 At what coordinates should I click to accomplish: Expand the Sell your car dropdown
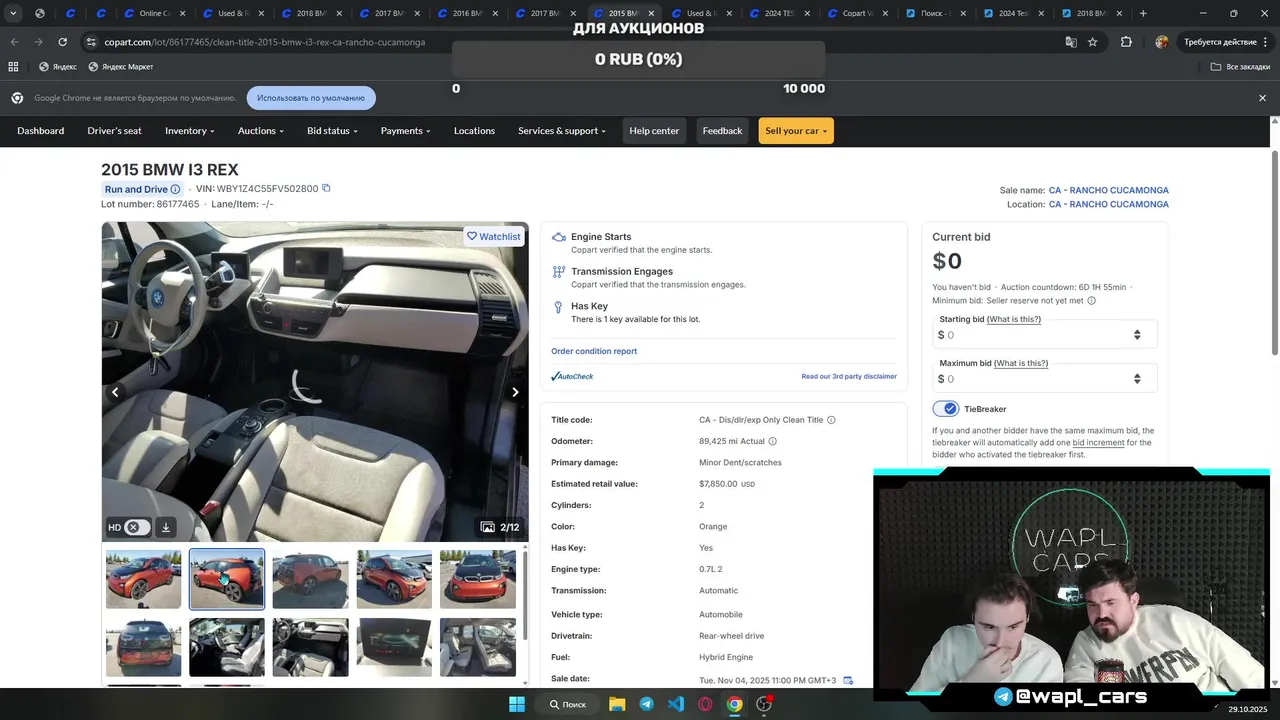796,131
